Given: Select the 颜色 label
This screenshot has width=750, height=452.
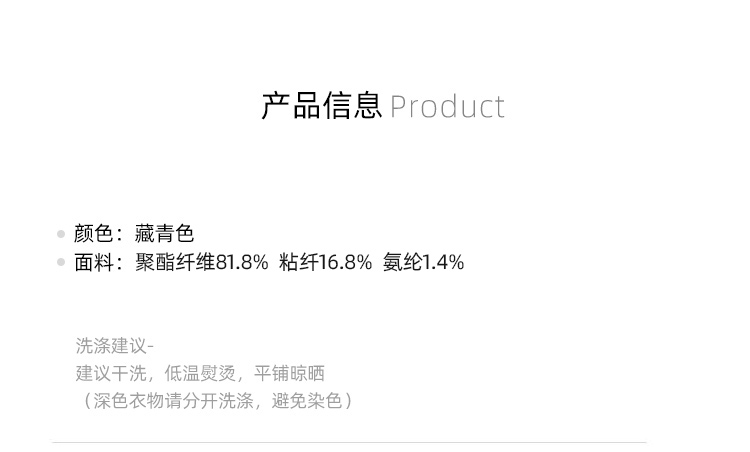Looking at the screenshot, I should [93, 234].
